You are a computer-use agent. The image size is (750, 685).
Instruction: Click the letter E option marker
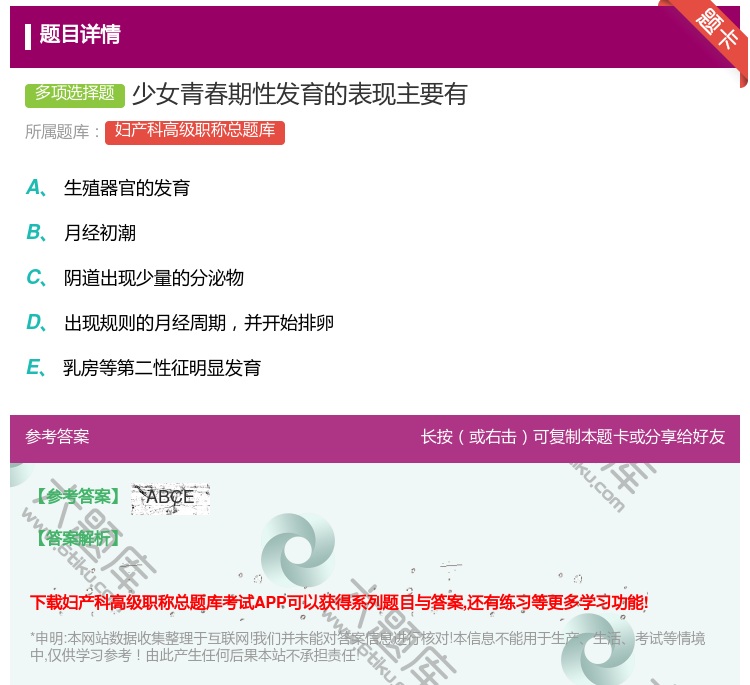[x=36, y=368]
